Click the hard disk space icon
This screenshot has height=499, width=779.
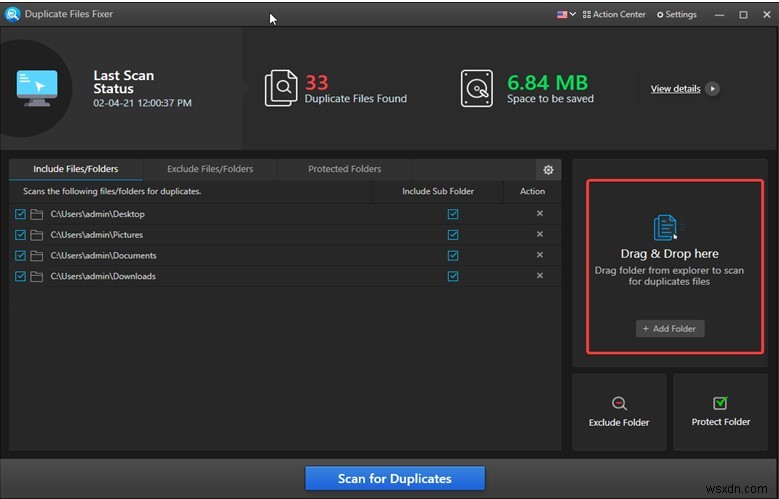tap(476, 88)
